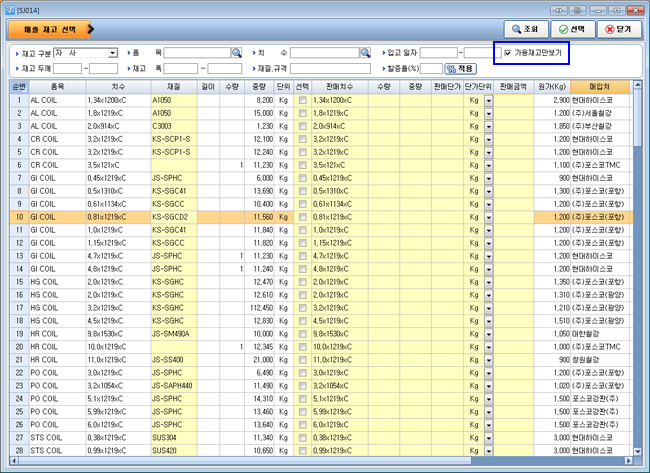Click horizontal scrollbar left arrow

(x=14, y=461)
